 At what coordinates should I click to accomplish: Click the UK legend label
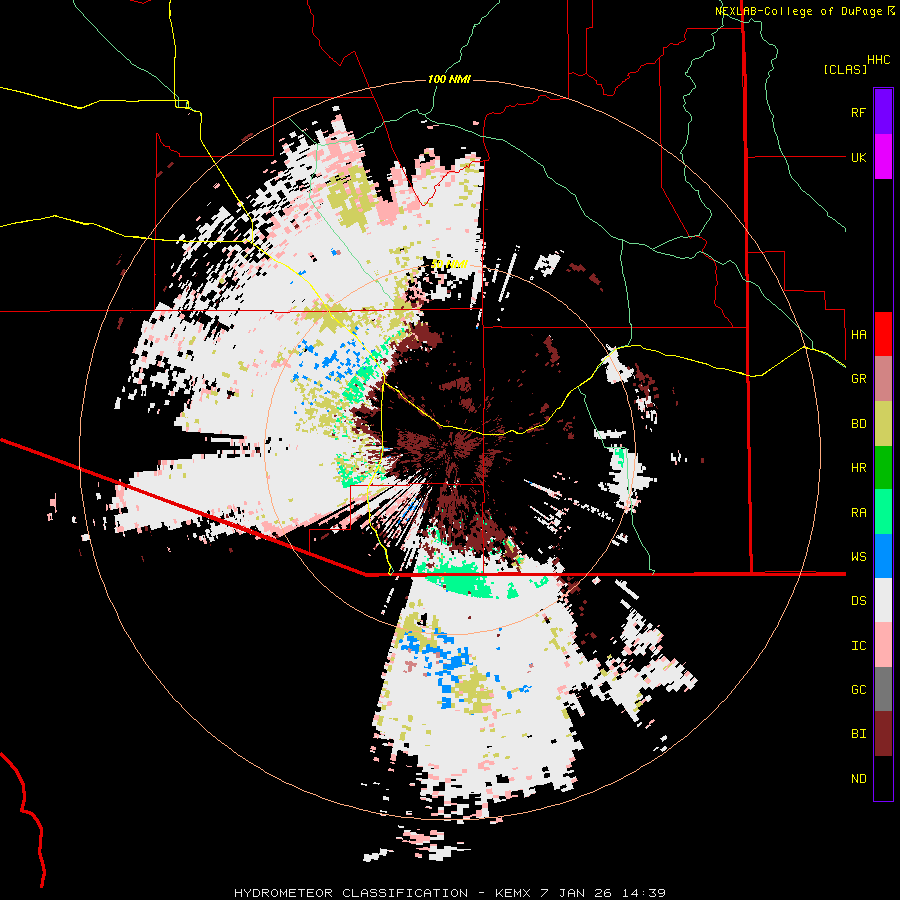[x=858, y=157]
